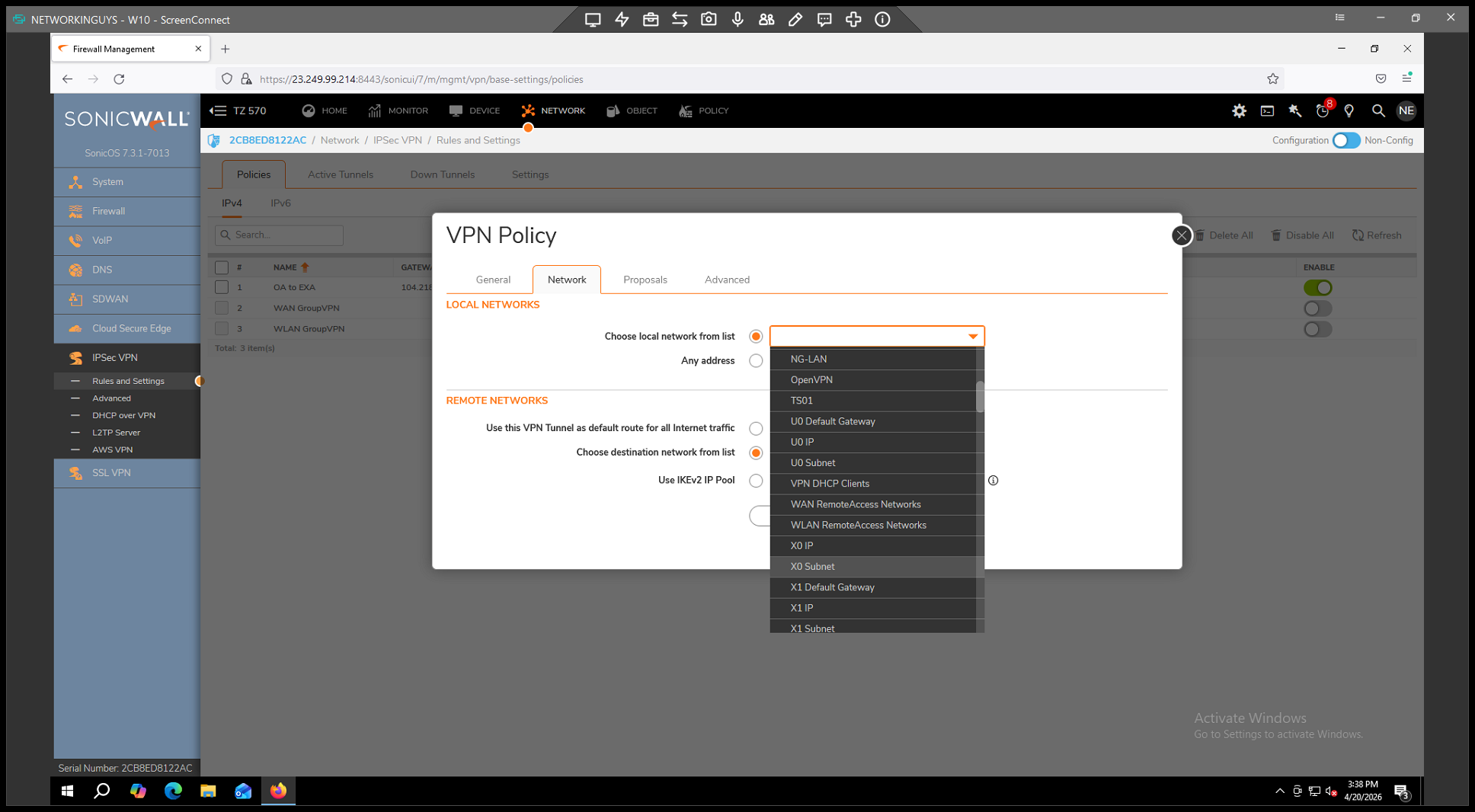Open Firefox from the Windows taskbar
The height and width of the screenshot is (812, 1475).
tap(278, 791)
